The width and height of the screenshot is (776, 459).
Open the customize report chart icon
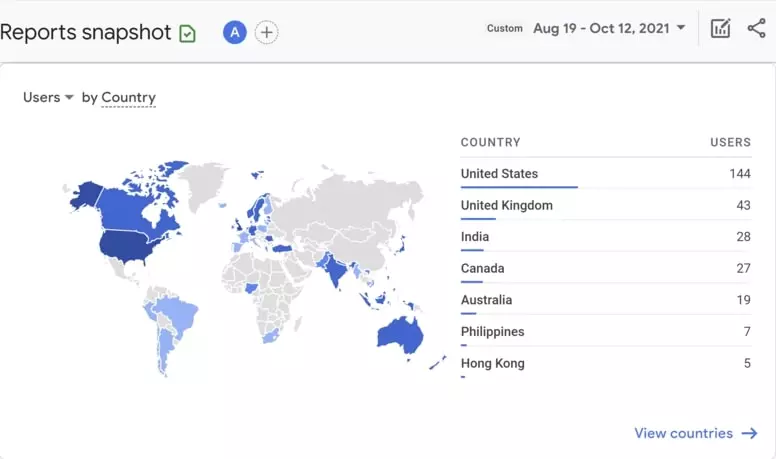tap(720, 28)
